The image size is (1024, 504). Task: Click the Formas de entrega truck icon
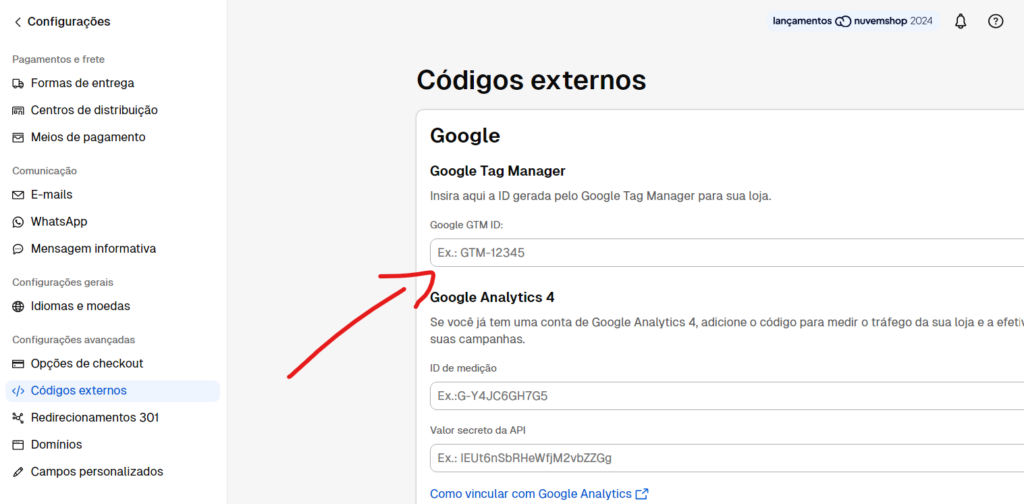click(18, 84)
